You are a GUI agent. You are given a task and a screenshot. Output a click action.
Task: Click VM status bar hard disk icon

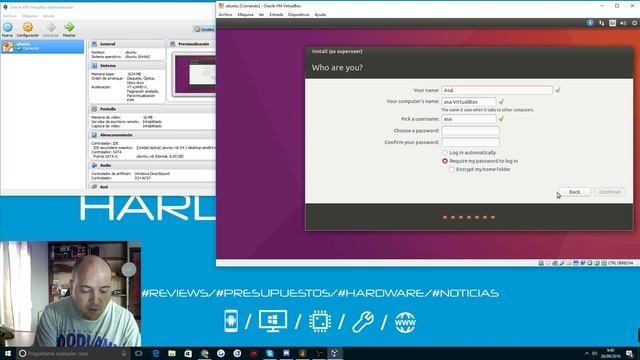click(x=541, y=263)
